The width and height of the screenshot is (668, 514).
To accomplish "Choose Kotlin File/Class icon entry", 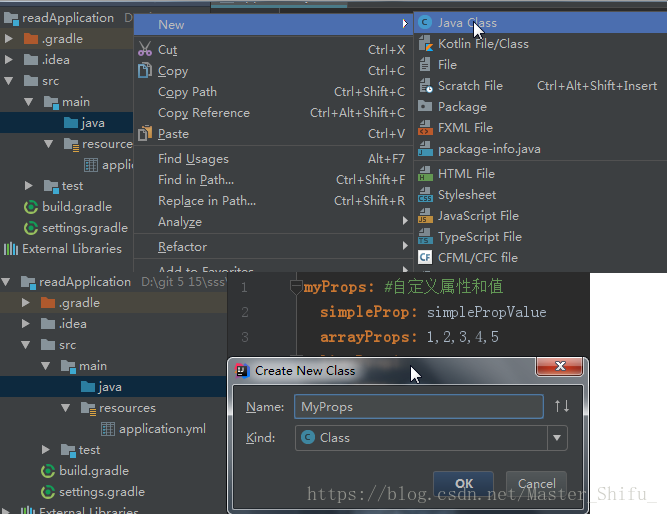I will 425,44.
